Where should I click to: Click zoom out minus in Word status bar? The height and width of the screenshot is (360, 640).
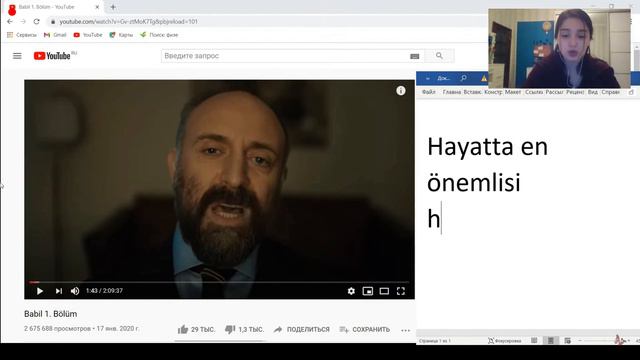pyautogui.click(x=580, y=340)
